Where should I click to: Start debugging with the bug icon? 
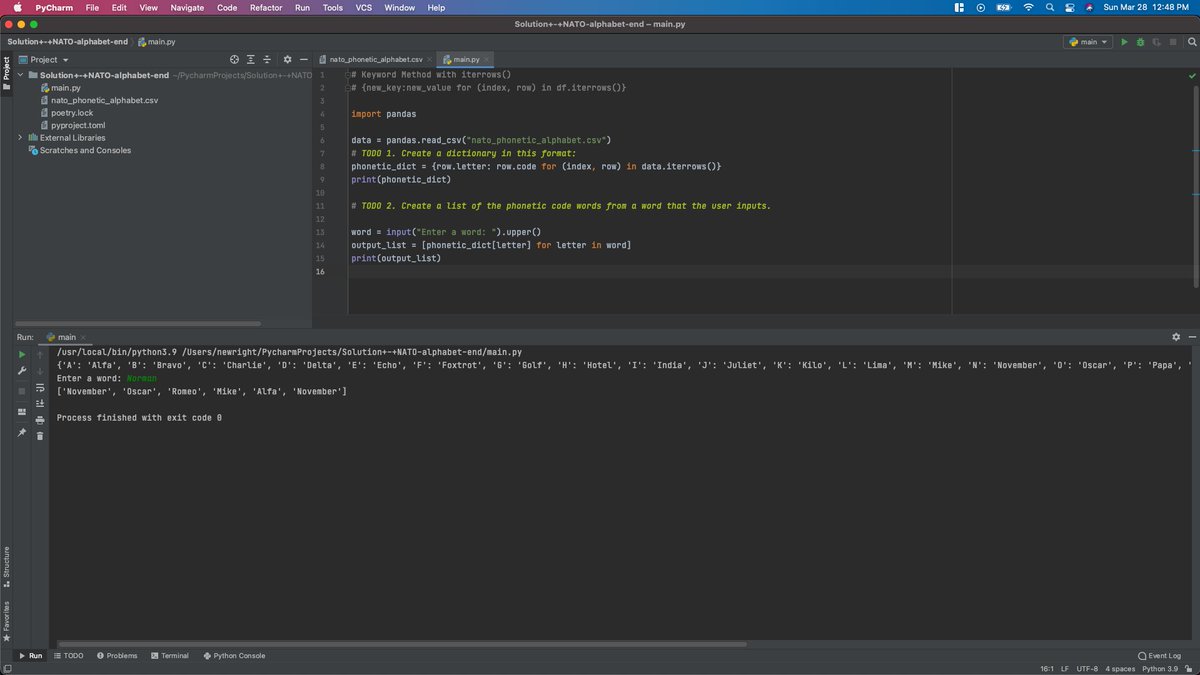1138,42
